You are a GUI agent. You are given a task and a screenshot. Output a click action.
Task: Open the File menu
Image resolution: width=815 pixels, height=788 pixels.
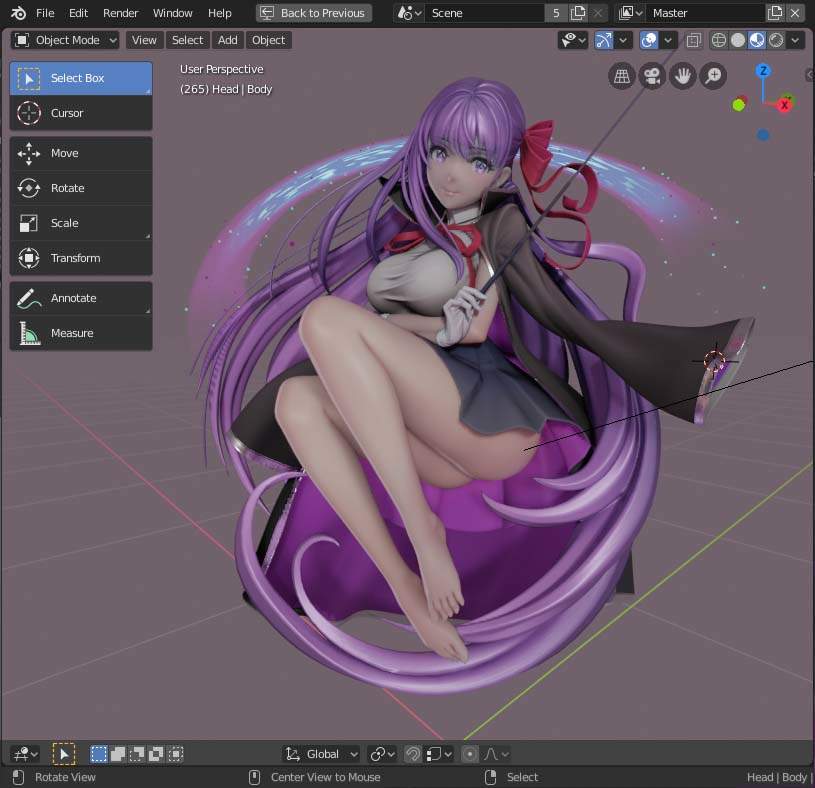(x=45, y=13)
